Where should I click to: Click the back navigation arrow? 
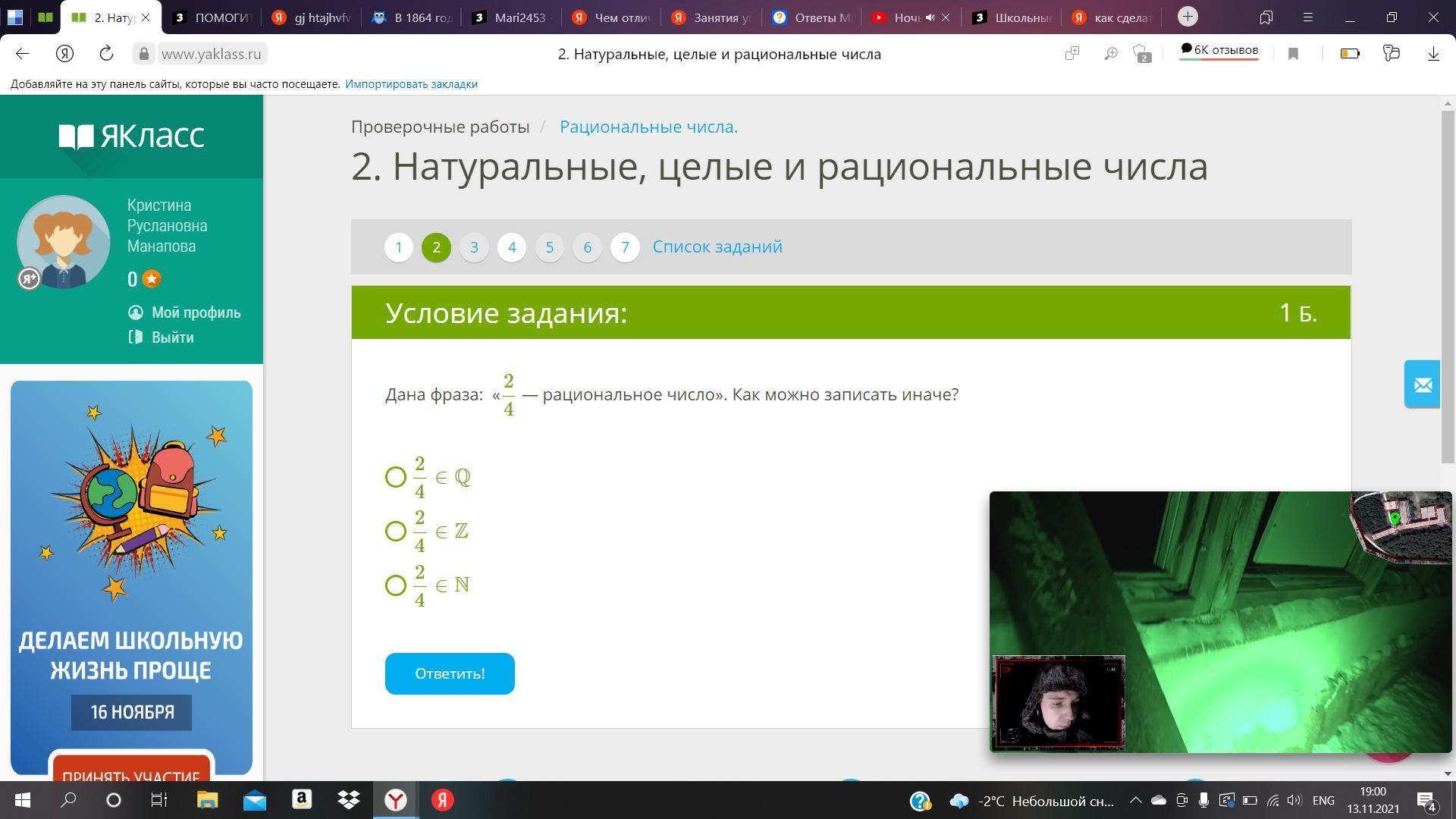(22, 53)
